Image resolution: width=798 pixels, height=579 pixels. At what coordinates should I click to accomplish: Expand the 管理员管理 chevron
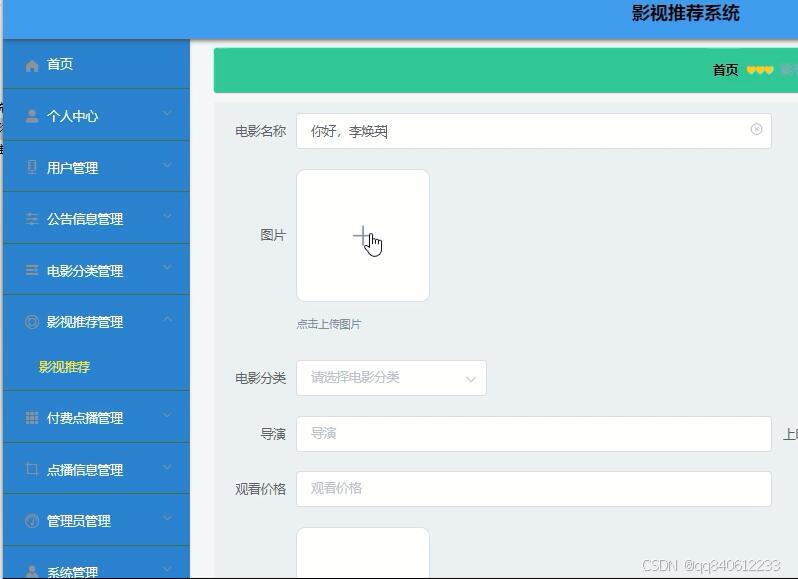coord(167,518)
